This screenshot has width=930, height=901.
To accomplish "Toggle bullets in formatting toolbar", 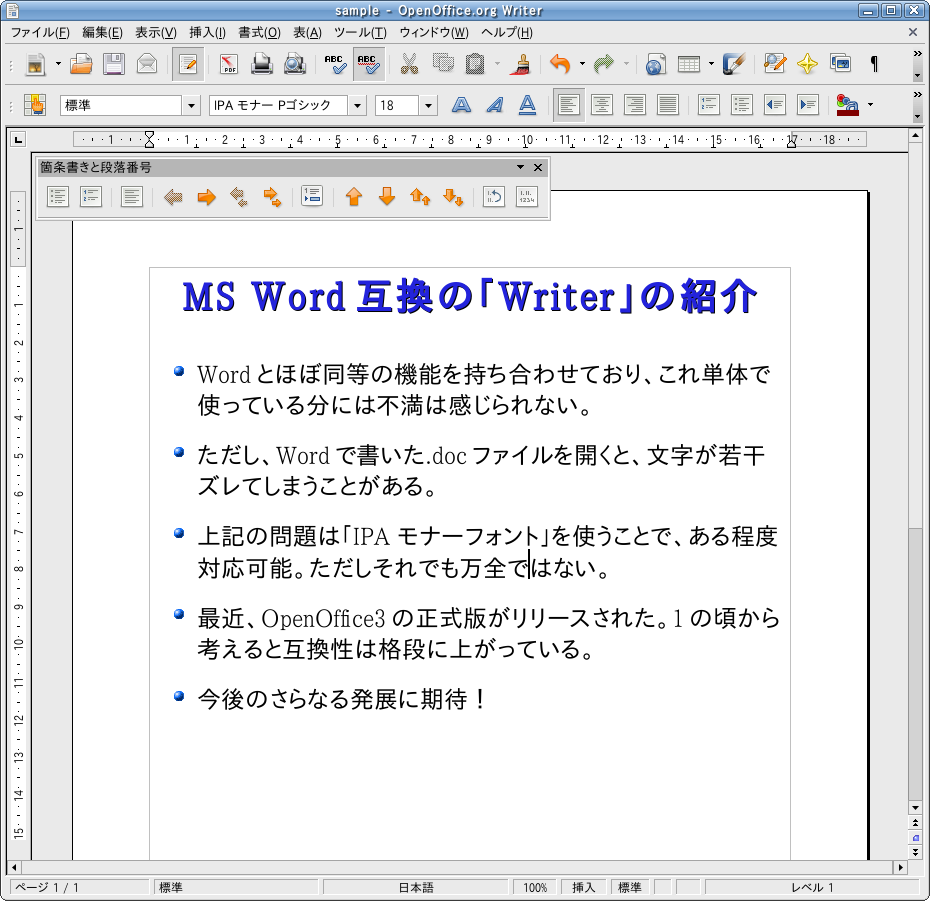I will point(742,105).
